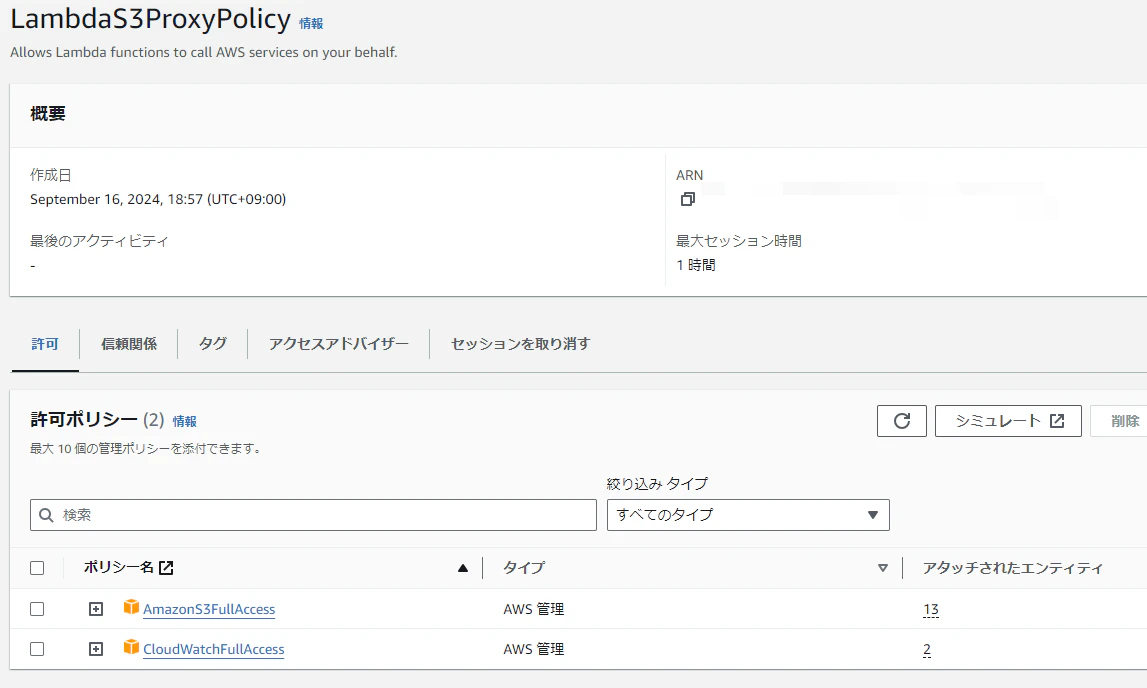Open the すべてのタイプ filter dropdown
1147x688 pixels.
(x=748, y=515)
